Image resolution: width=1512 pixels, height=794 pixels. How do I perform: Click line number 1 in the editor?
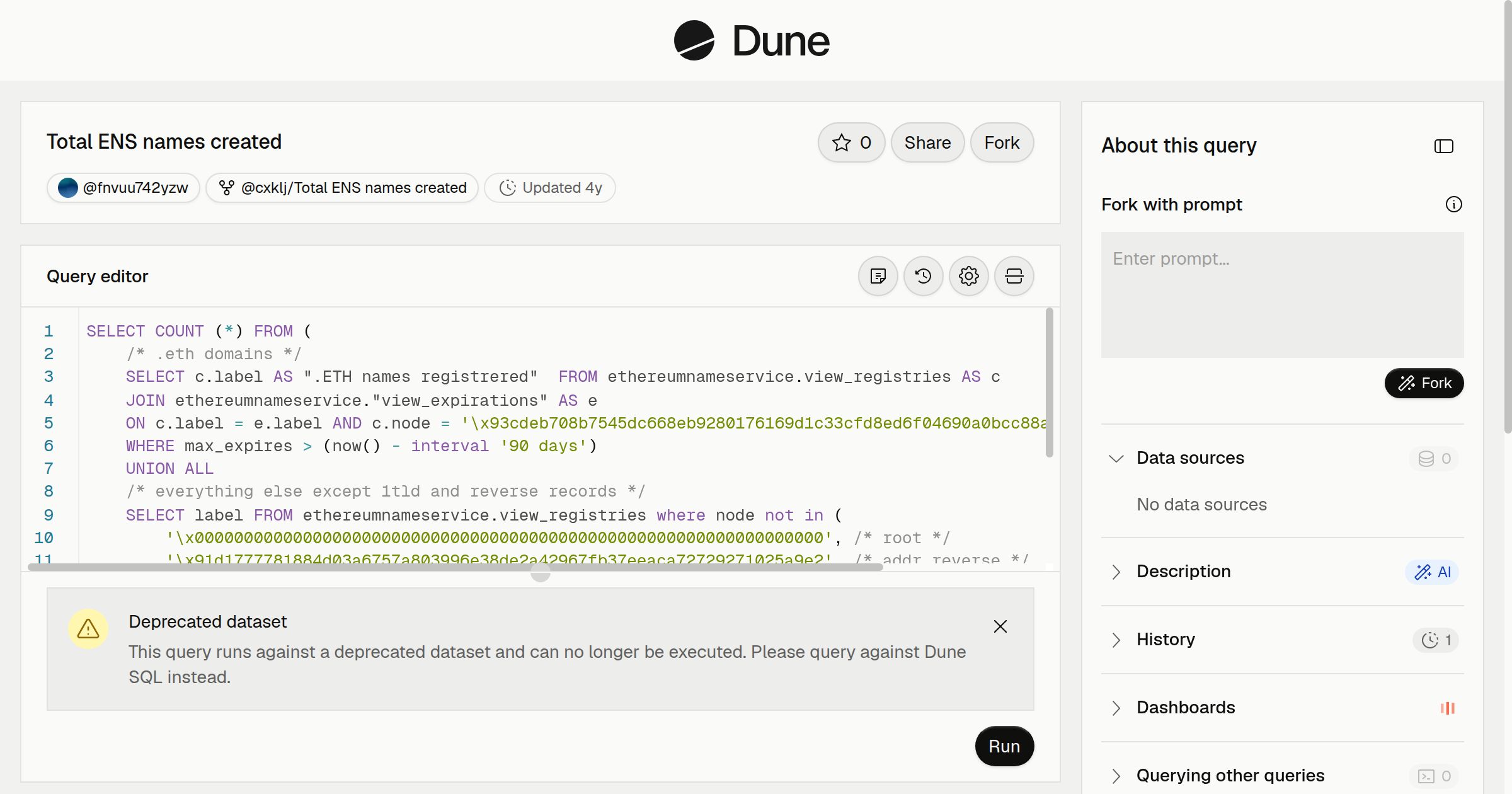pos(49,331)
